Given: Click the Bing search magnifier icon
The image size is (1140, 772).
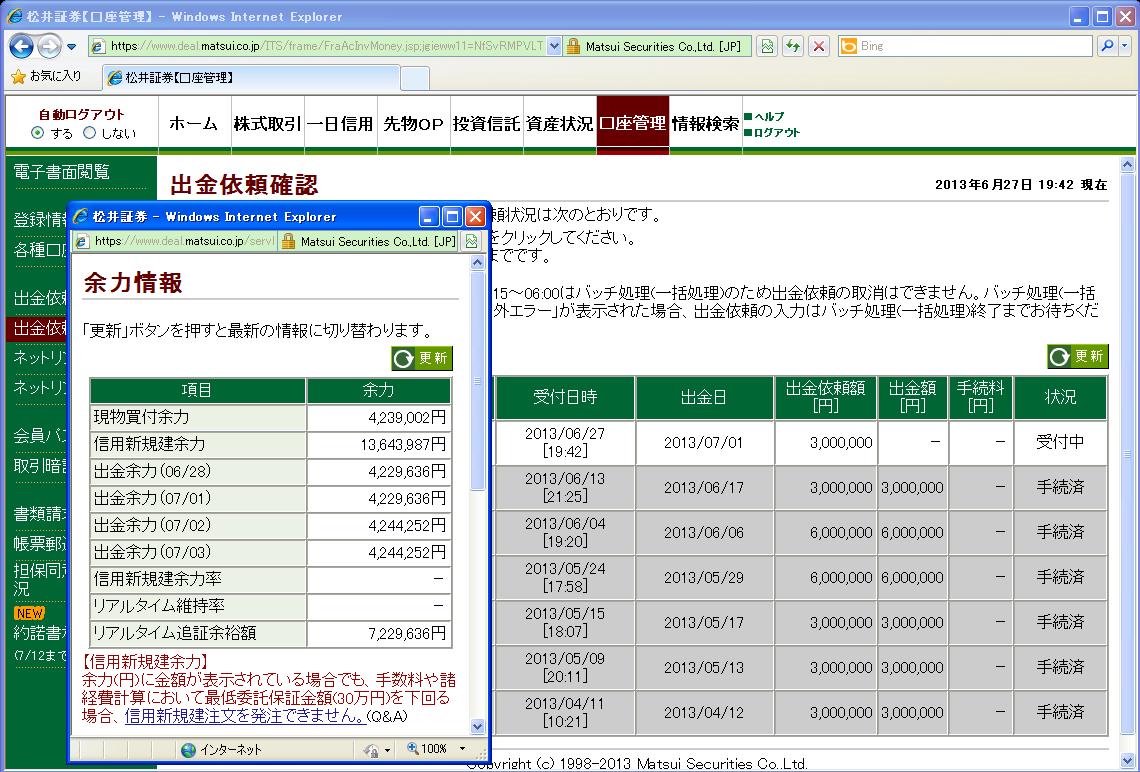Looking at the screenshot, I should [1106, 46].
